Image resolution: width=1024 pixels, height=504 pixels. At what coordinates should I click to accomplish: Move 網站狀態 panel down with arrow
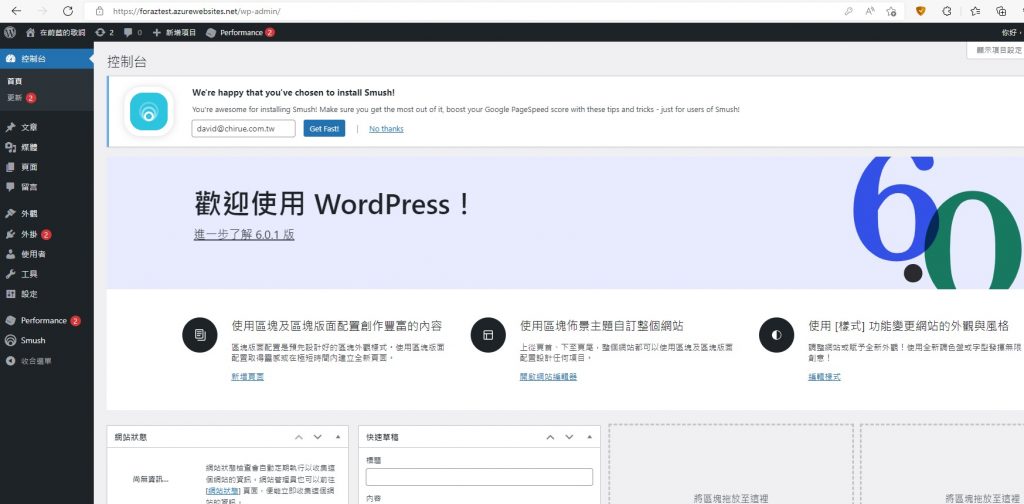317,437
